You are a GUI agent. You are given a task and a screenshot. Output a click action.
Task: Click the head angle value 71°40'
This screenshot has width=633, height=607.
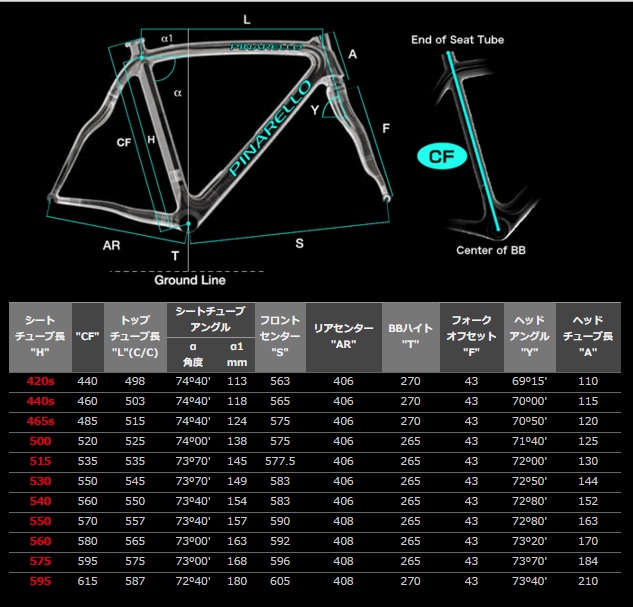coord(529,441)
